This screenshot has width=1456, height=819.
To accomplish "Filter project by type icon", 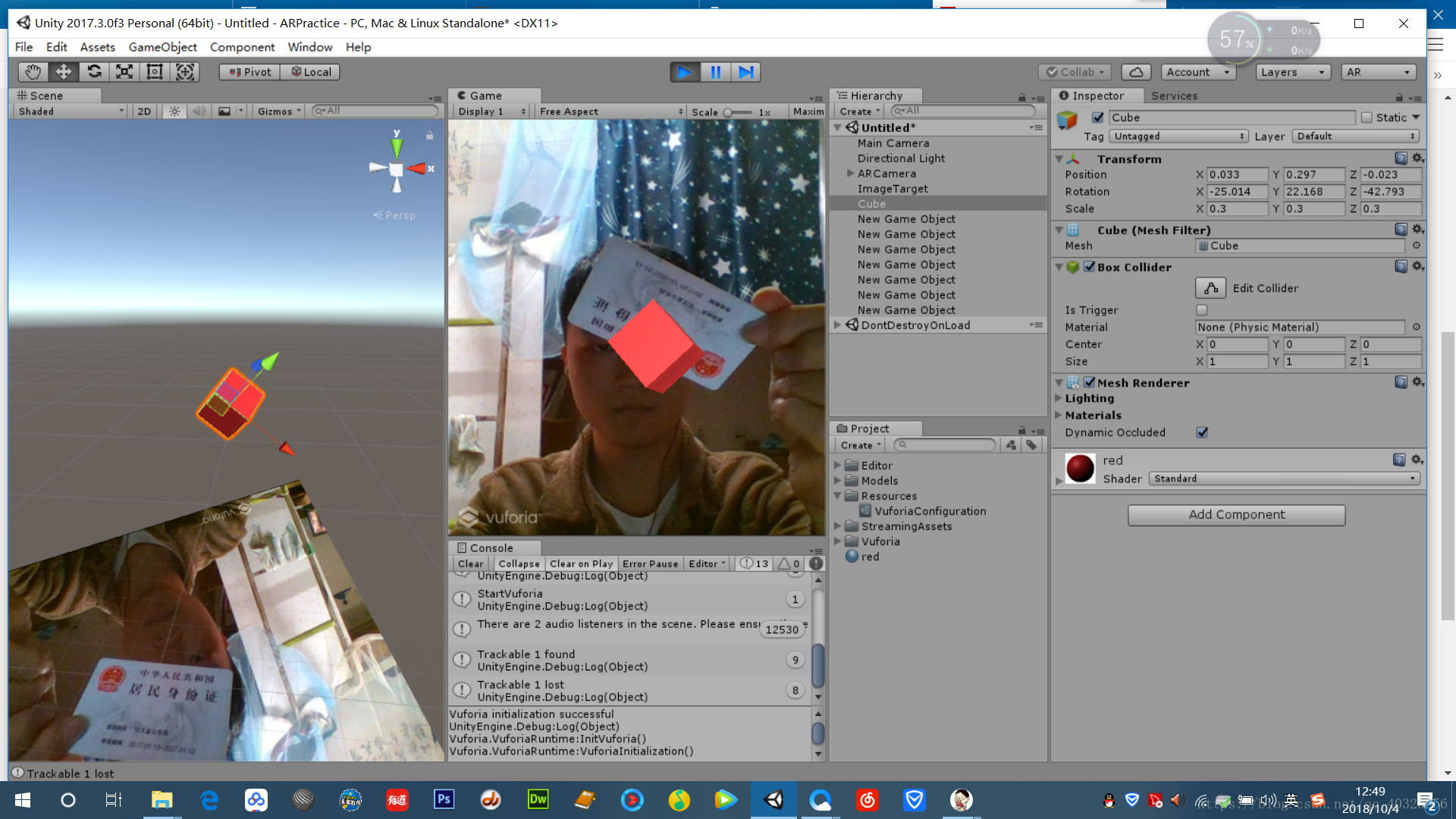I will pyautogui.click(x=1011, y=445).
